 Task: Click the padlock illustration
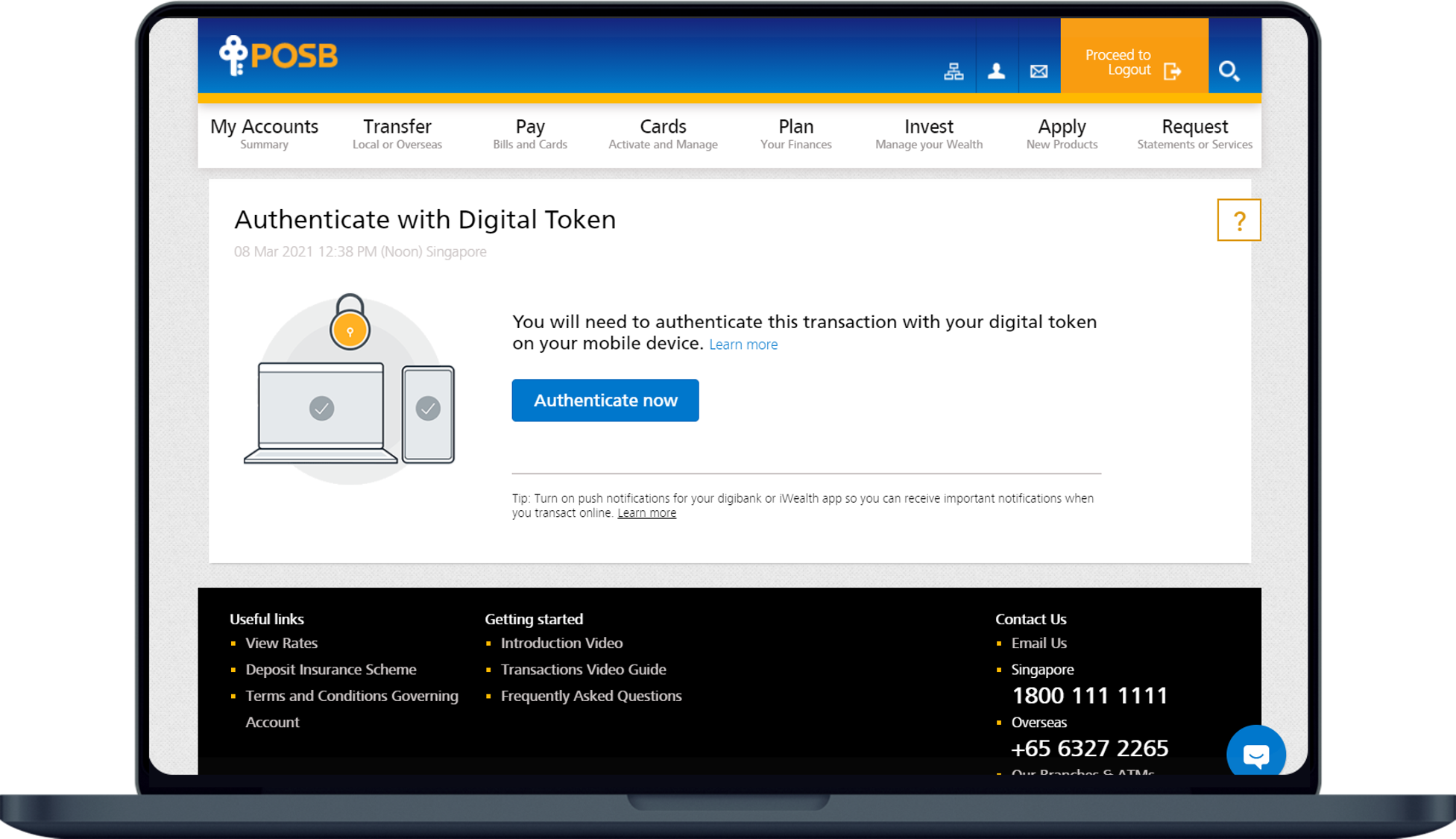point(350,322)
